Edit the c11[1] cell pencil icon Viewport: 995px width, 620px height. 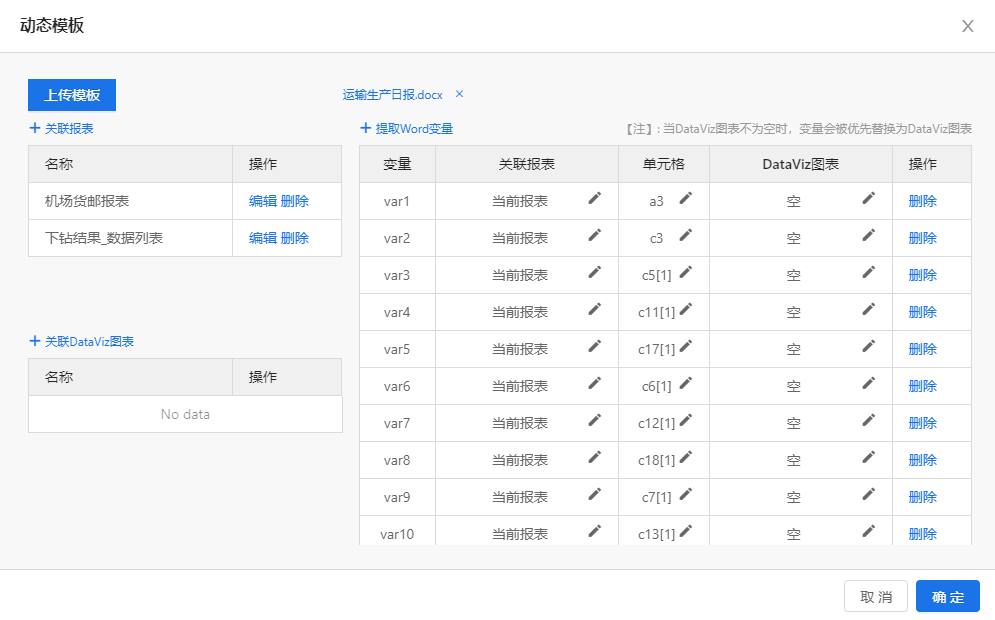click(x=686, y=309)
